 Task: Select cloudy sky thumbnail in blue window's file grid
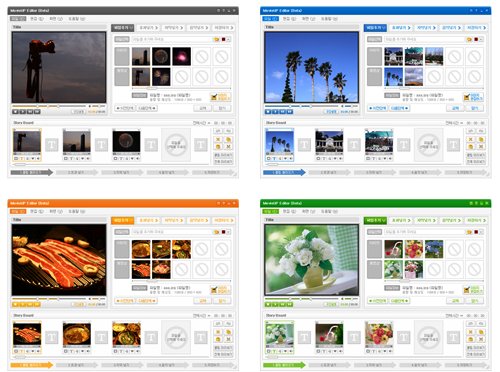[x=414, y=77]
